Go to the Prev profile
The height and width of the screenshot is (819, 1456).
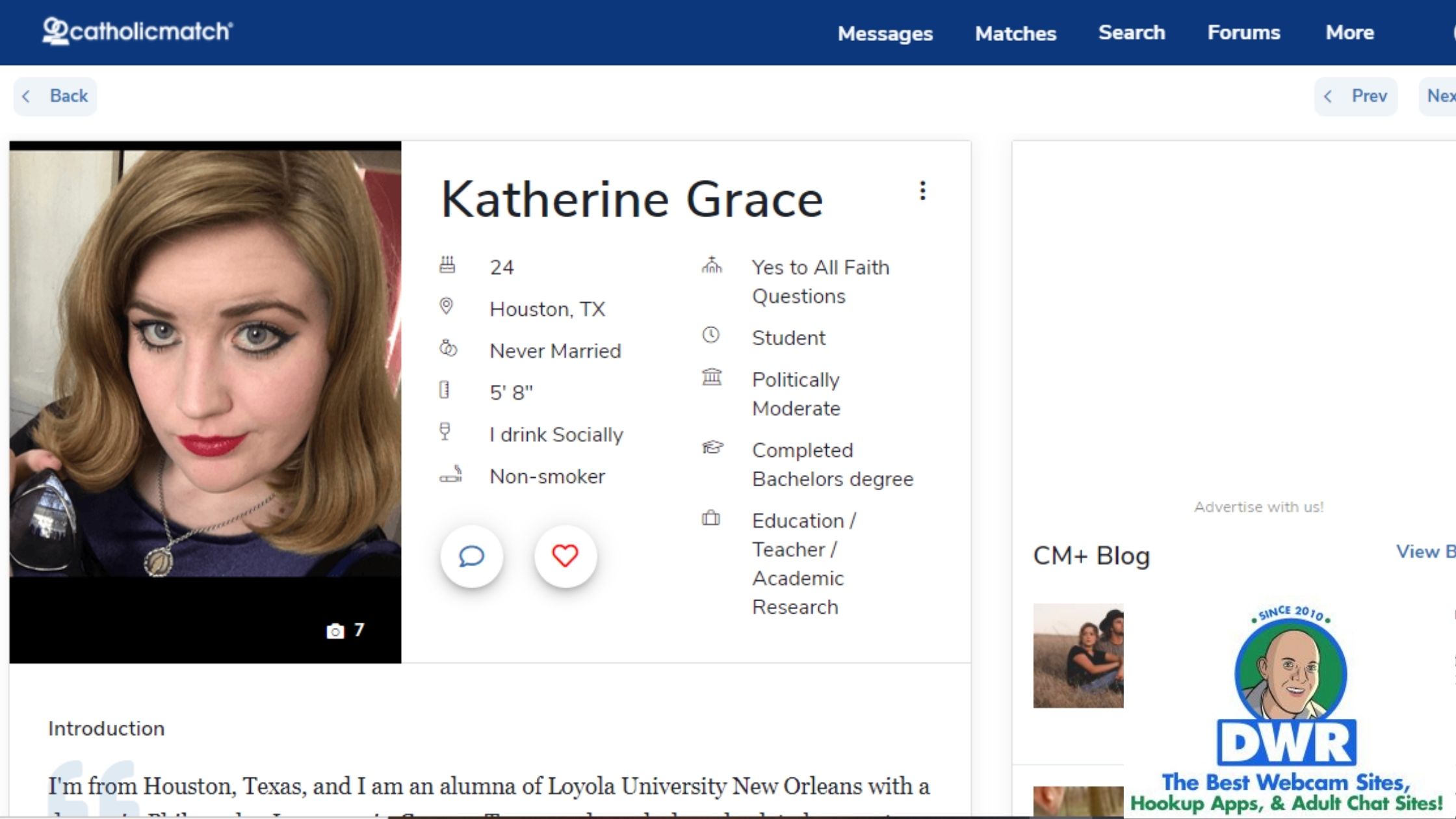click(x=1357, y=96)
